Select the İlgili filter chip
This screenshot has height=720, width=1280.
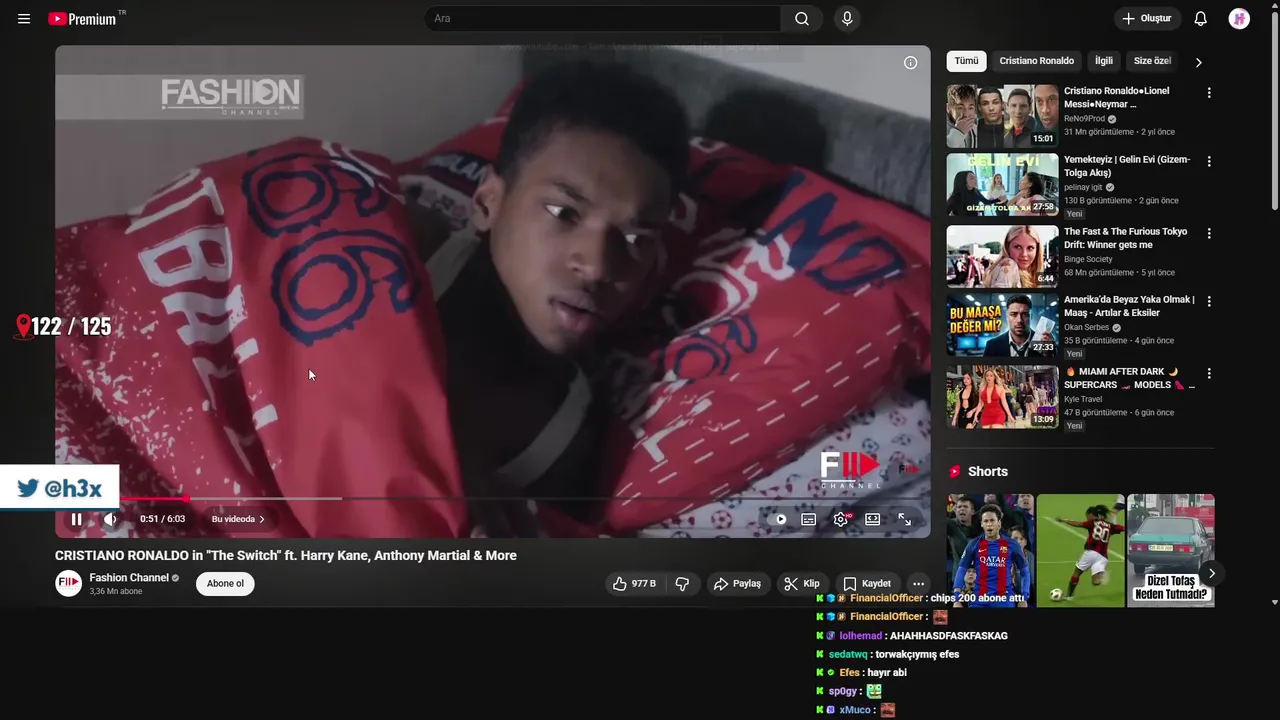tap(1104, 61)
